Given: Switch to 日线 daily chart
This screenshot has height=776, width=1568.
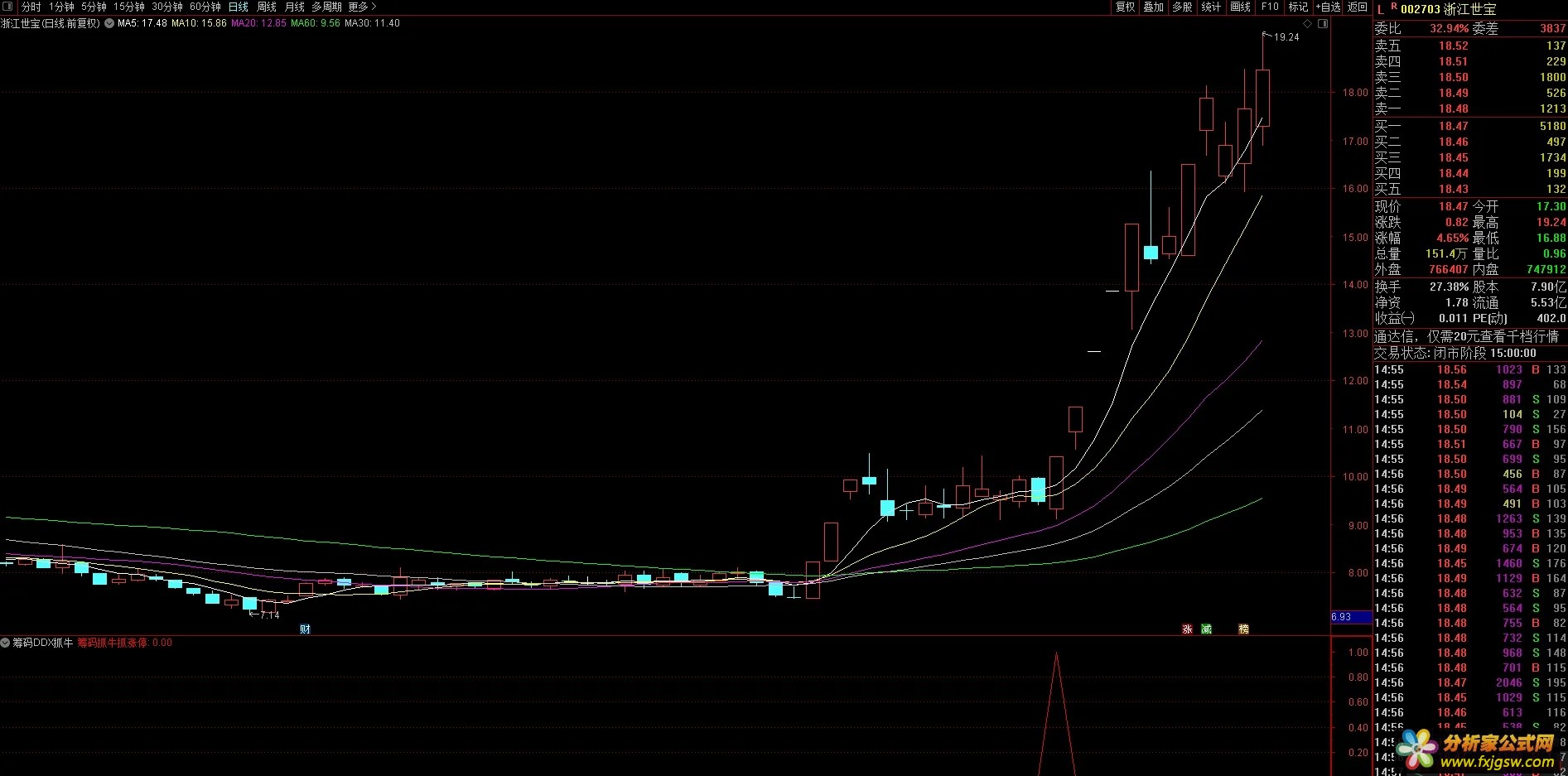Looking at the screenshot, I should click(239, 7).
